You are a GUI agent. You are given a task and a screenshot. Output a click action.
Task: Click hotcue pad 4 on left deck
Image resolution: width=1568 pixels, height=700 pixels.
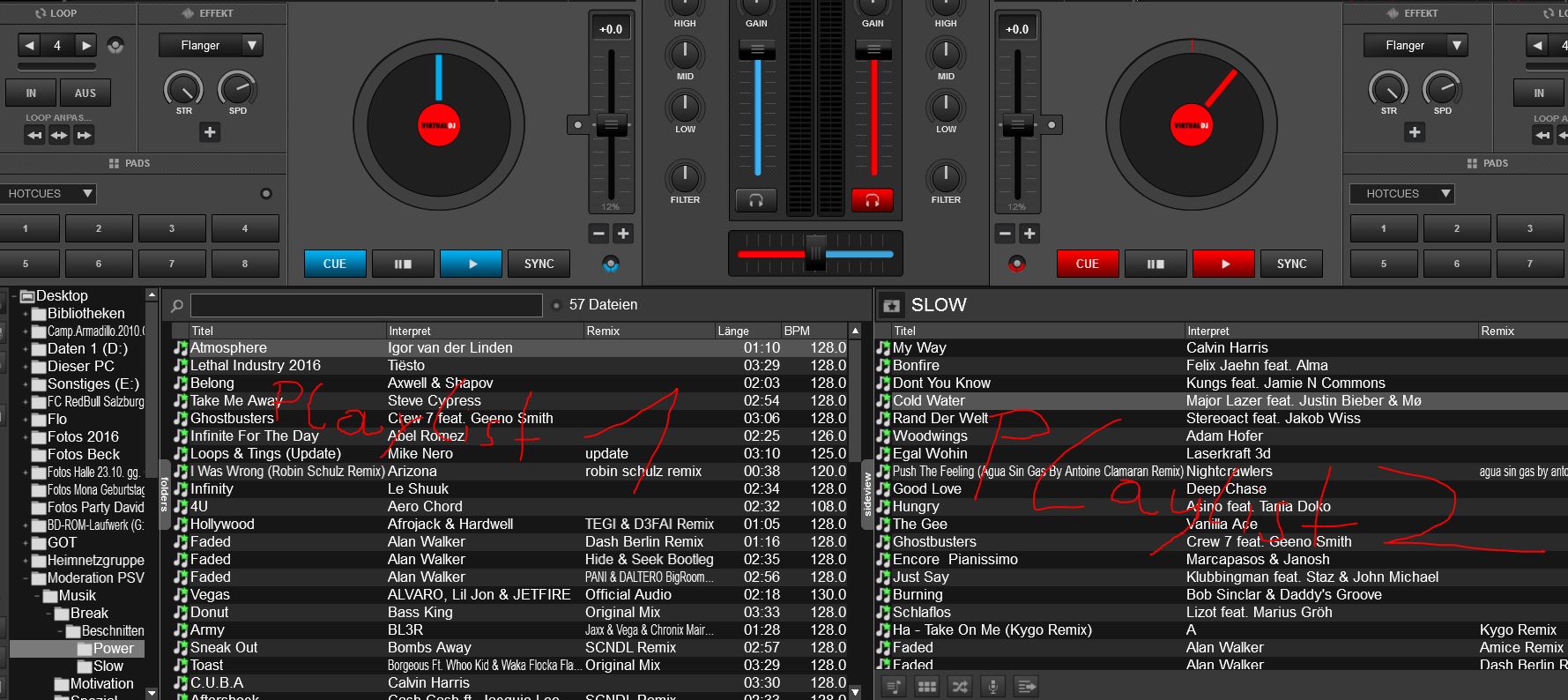coord(244,228)
